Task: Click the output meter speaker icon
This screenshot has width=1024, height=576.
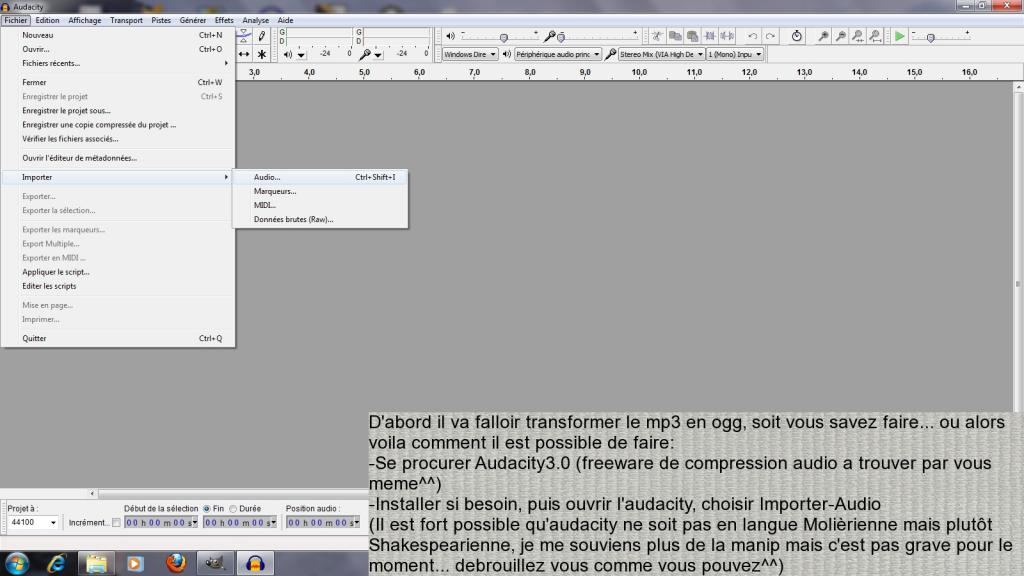Action: point(287,54)
